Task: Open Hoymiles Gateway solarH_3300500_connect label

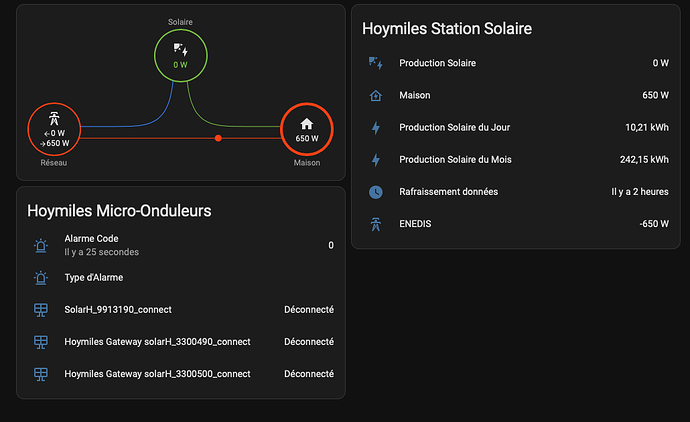Action: tap(157, 374)
